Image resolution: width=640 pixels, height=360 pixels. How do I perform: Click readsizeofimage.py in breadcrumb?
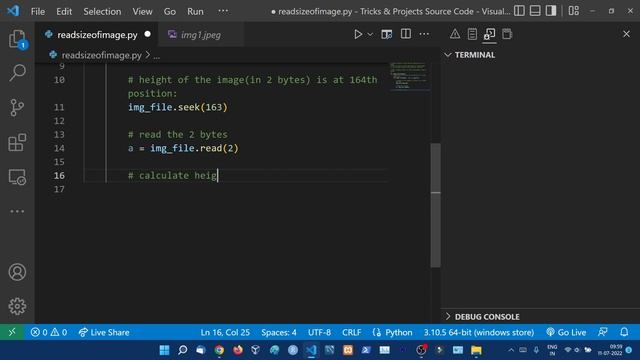102,55
